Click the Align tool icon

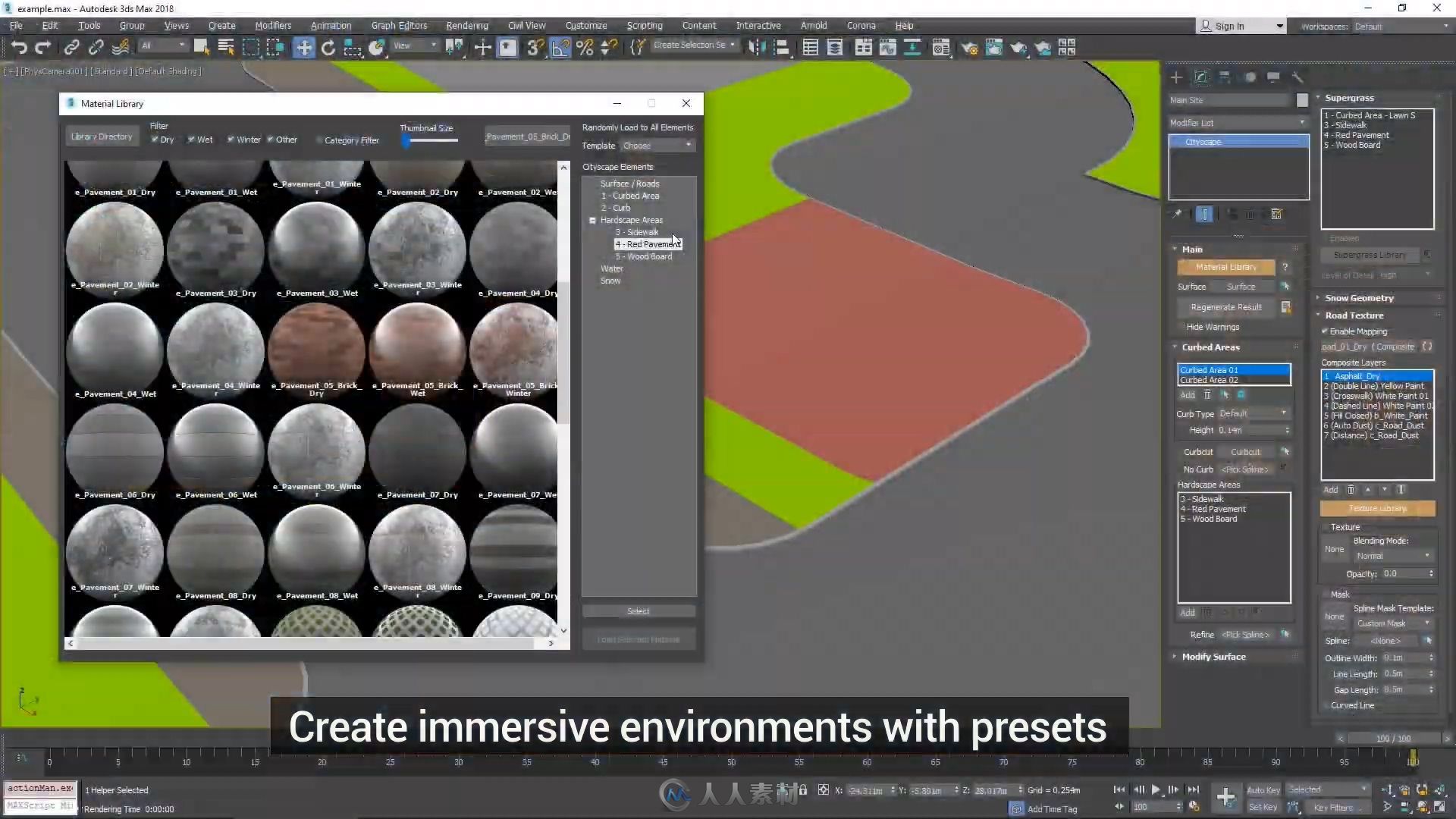click(x=780, y=48)
